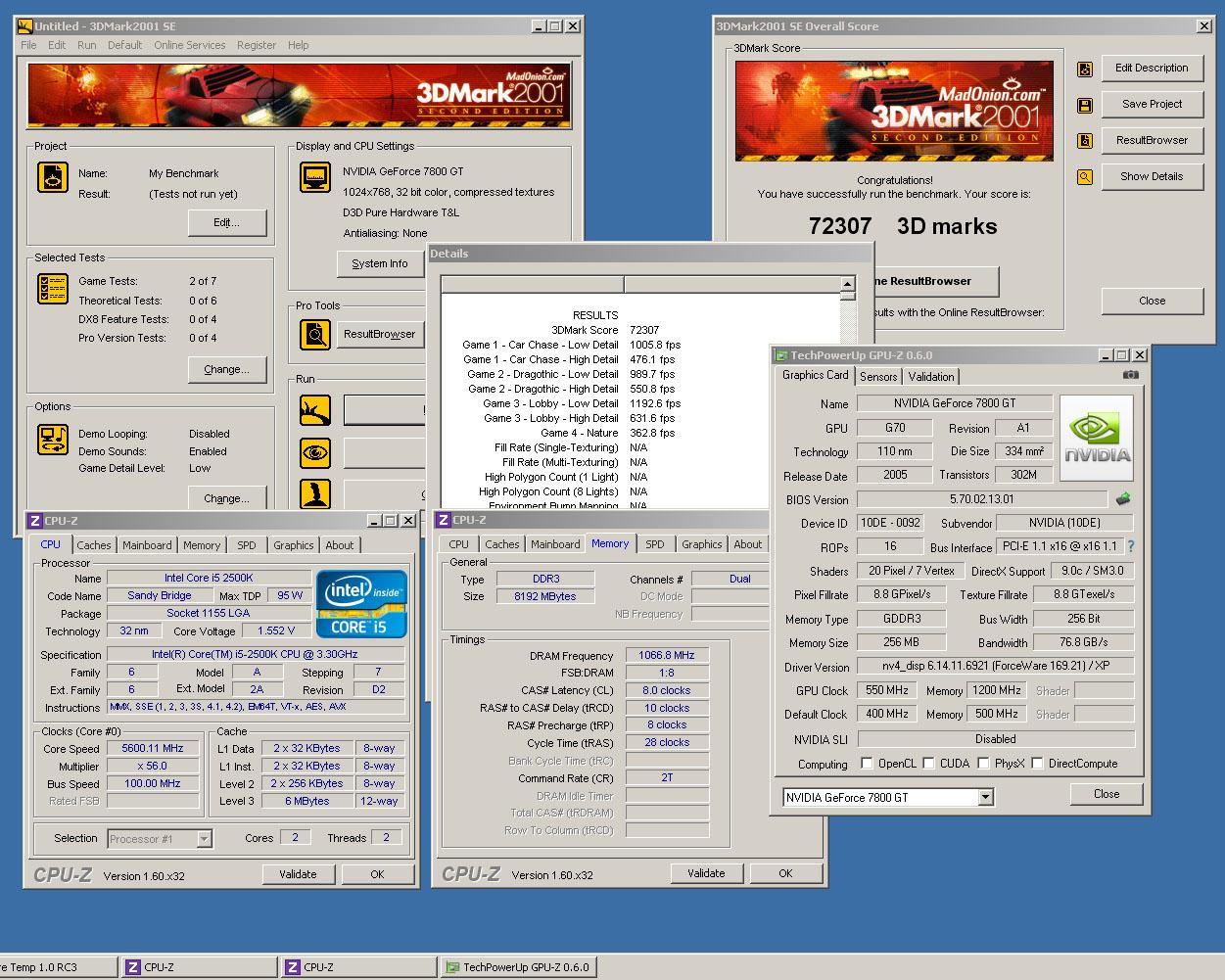Click the Core Temp taskbar button
The width and height of the screenshot is (1225, 980).
point(57,967)
